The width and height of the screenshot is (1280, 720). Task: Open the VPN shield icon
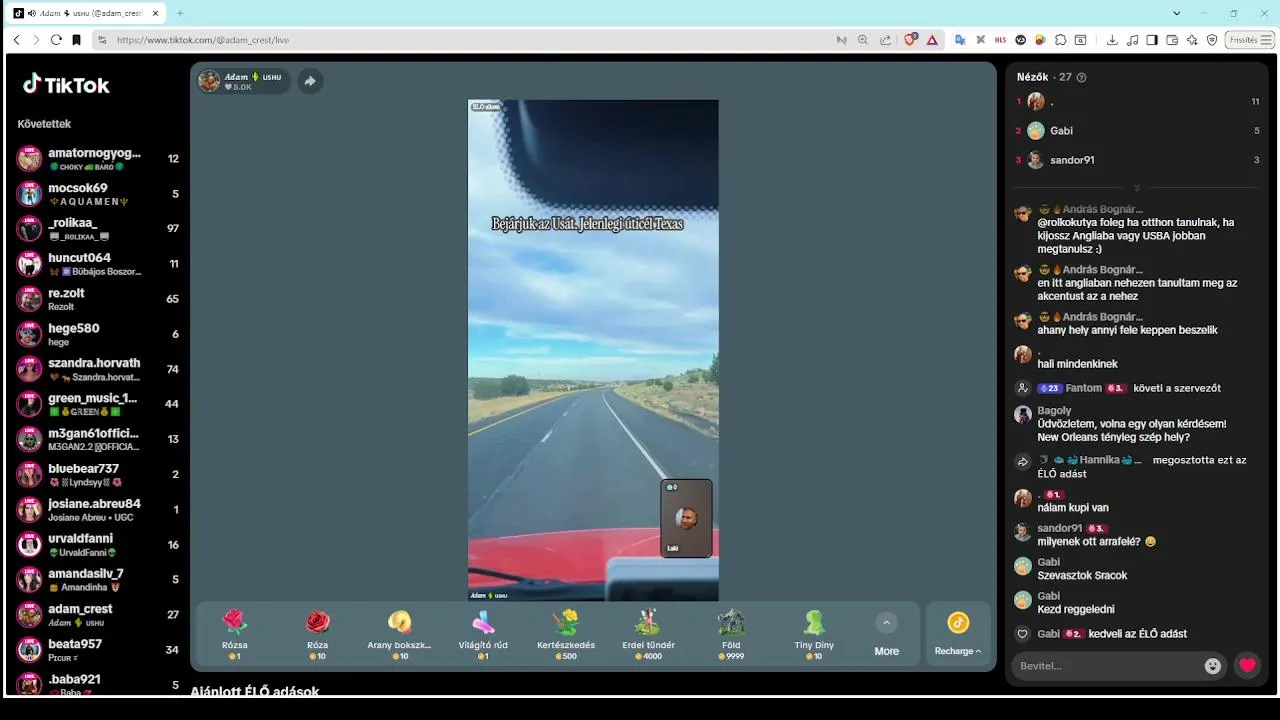pyautogui.click(x=1212, y=40)
